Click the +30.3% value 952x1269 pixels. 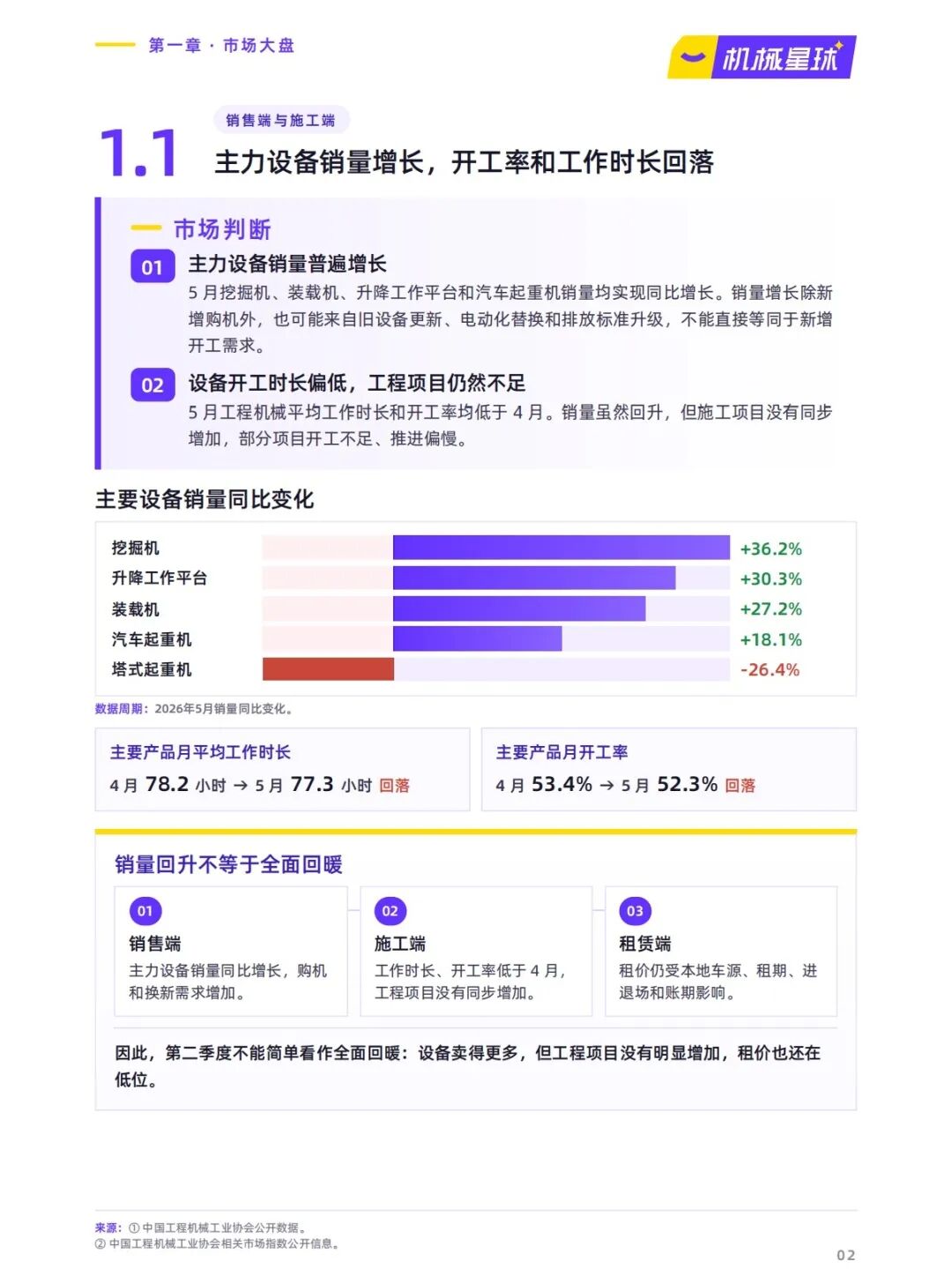coord(770,579)
